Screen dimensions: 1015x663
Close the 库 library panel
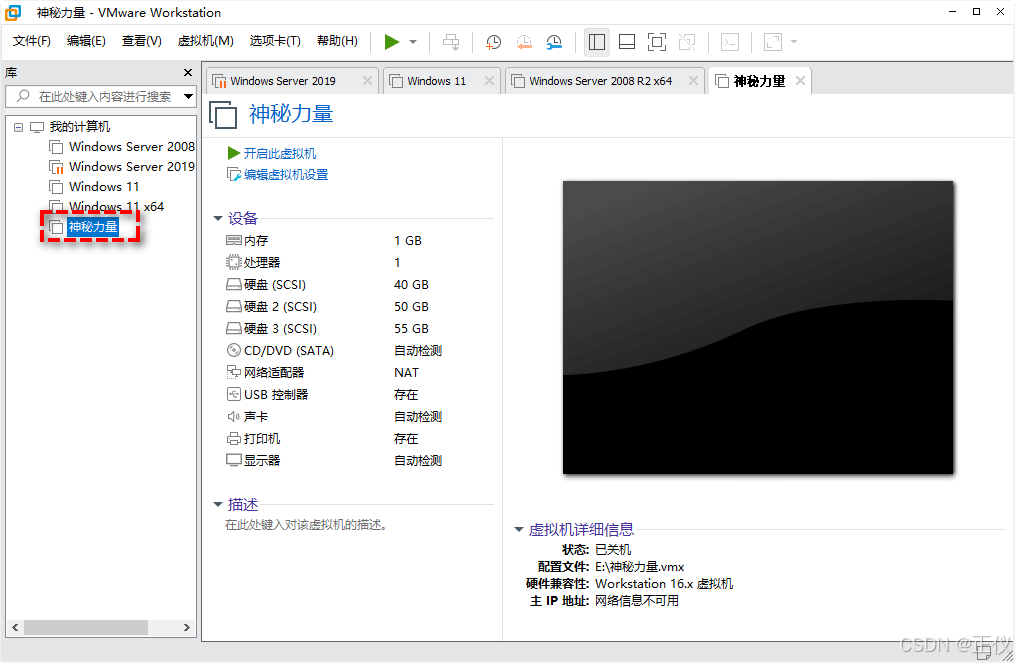click(188, 73)
